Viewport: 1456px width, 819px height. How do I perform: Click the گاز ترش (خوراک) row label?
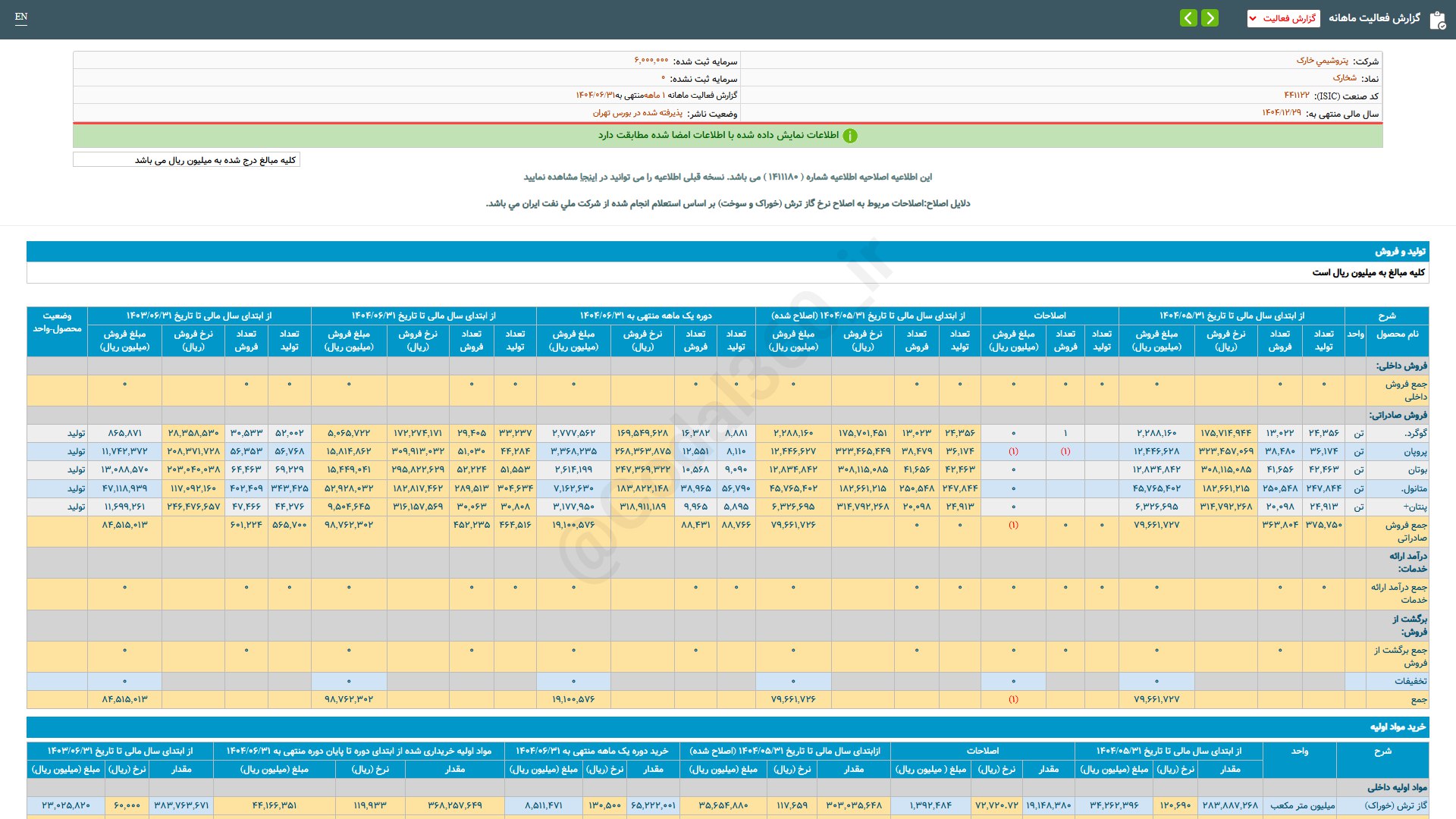[1395, 805]
